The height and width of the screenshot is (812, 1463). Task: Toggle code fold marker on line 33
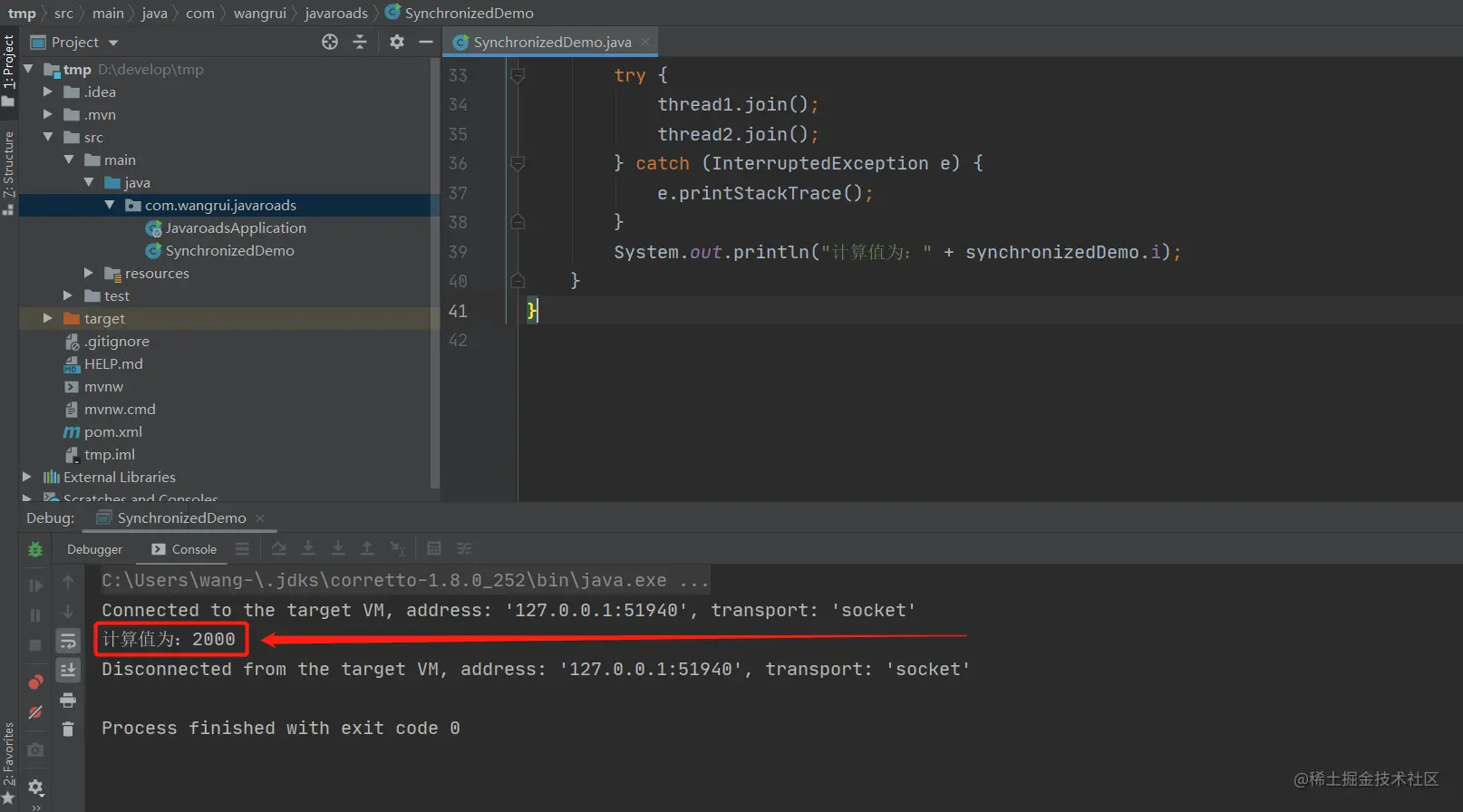[x=518, y=75]
